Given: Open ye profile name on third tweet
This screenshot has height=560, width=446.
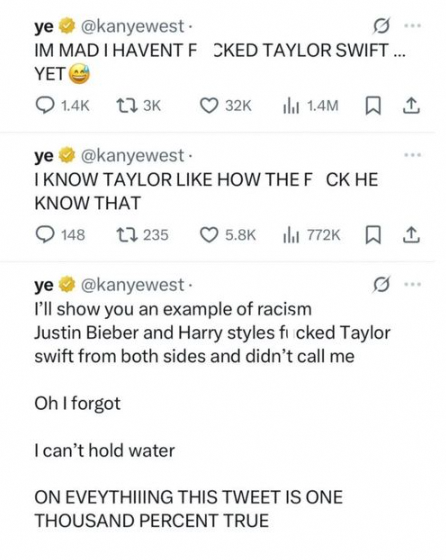Looking at the screenshot, I should click(x=44, y=285).
